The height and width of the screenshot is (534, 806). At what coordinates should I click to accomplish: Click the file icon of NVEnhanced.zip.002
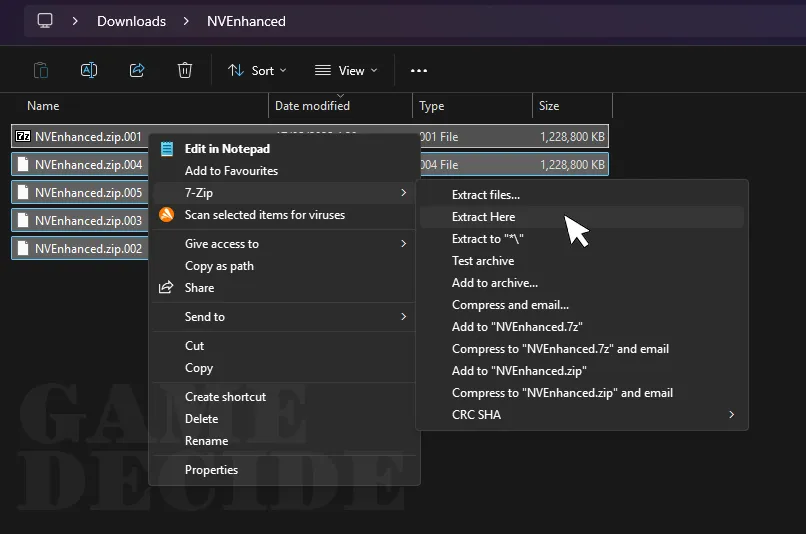tap(23, 248)
